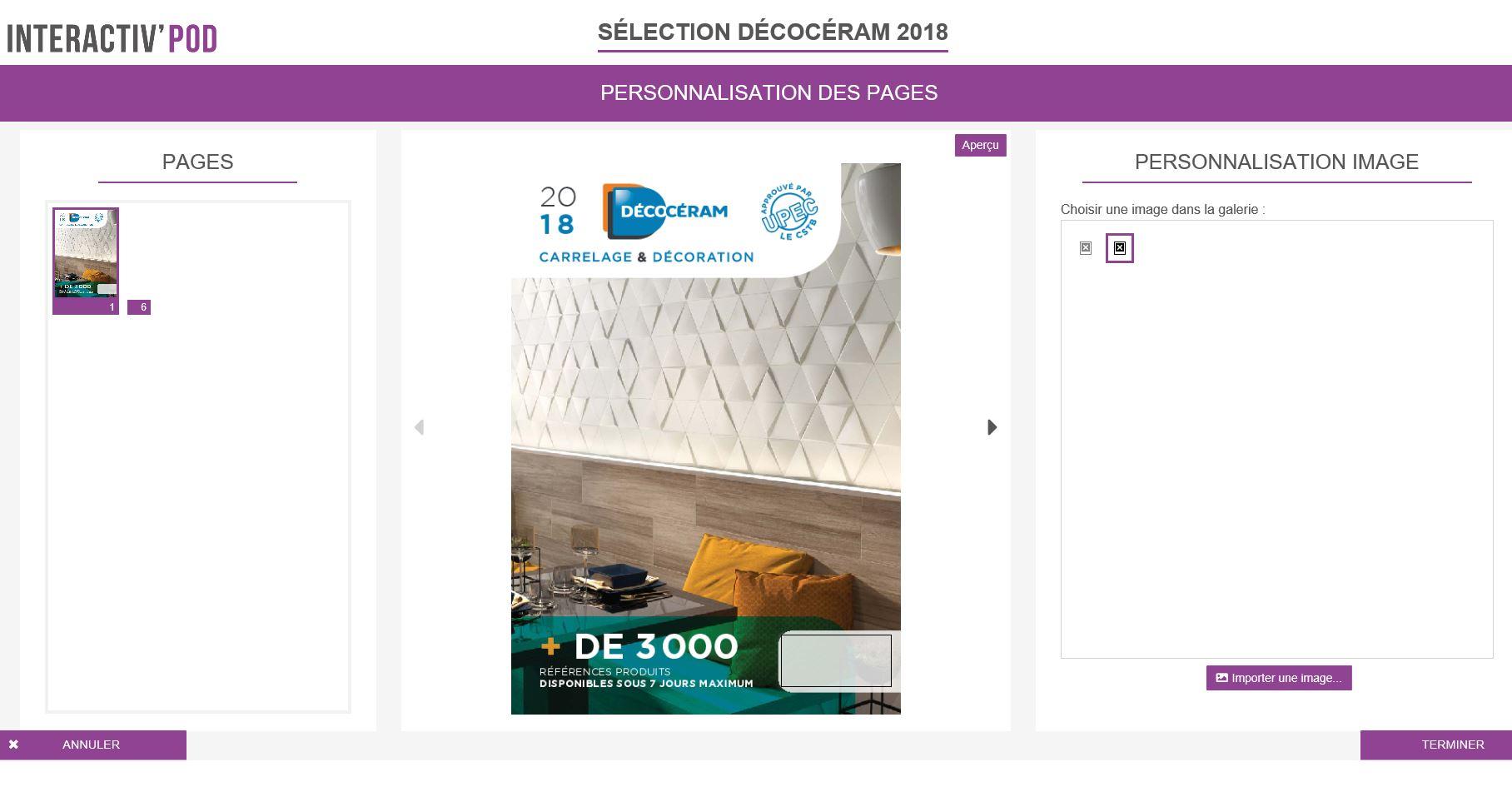This screenshot has height=787, width=1512.
Task: Cancel with the ANNULER button
Action: [93, 745]
